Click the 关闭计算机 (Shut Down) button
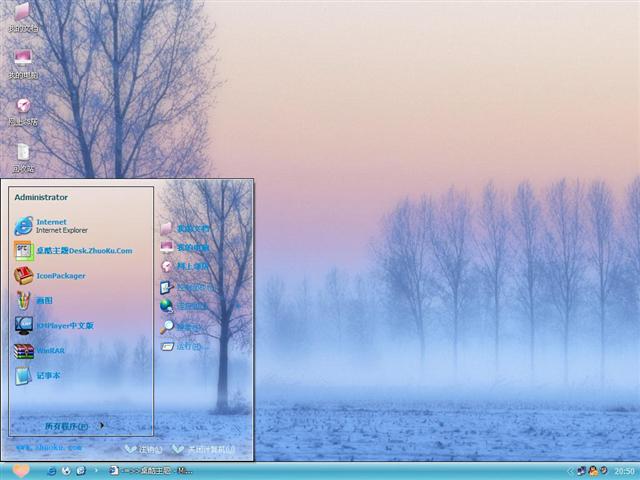 204,449
